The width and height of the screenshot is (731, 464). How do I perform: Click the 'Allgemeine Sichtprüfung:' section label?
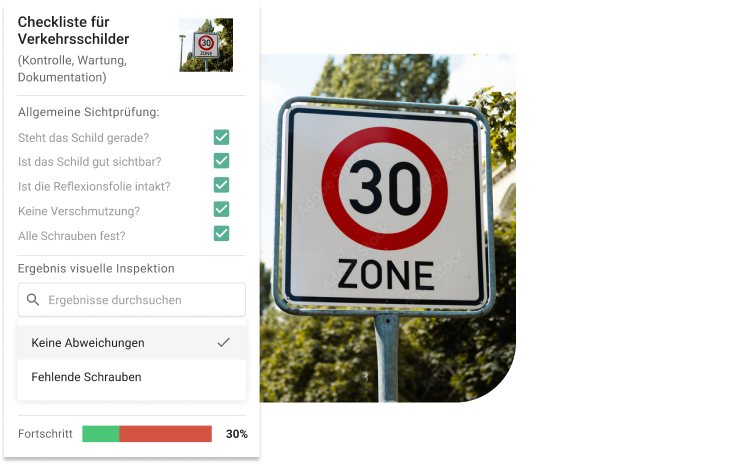pyautogui.click(x=89, y=112)
